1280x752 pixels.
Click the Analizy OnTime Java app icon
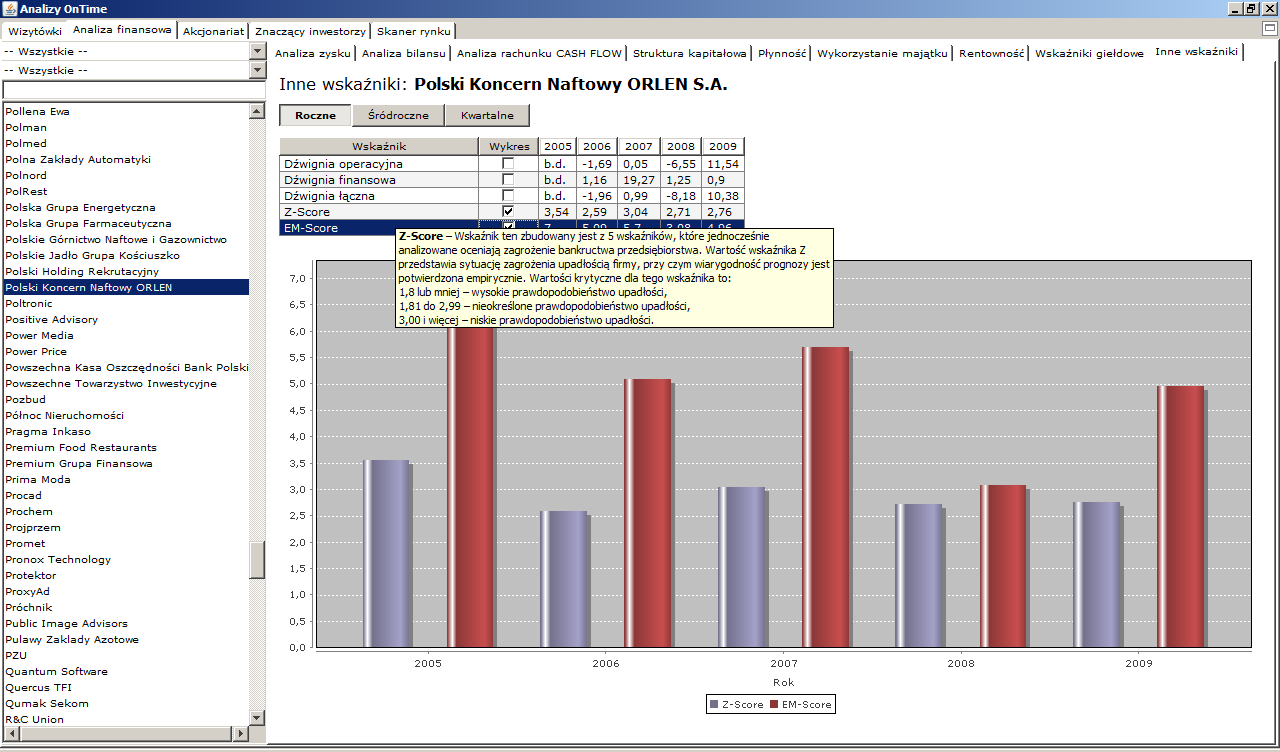[9, 9]
